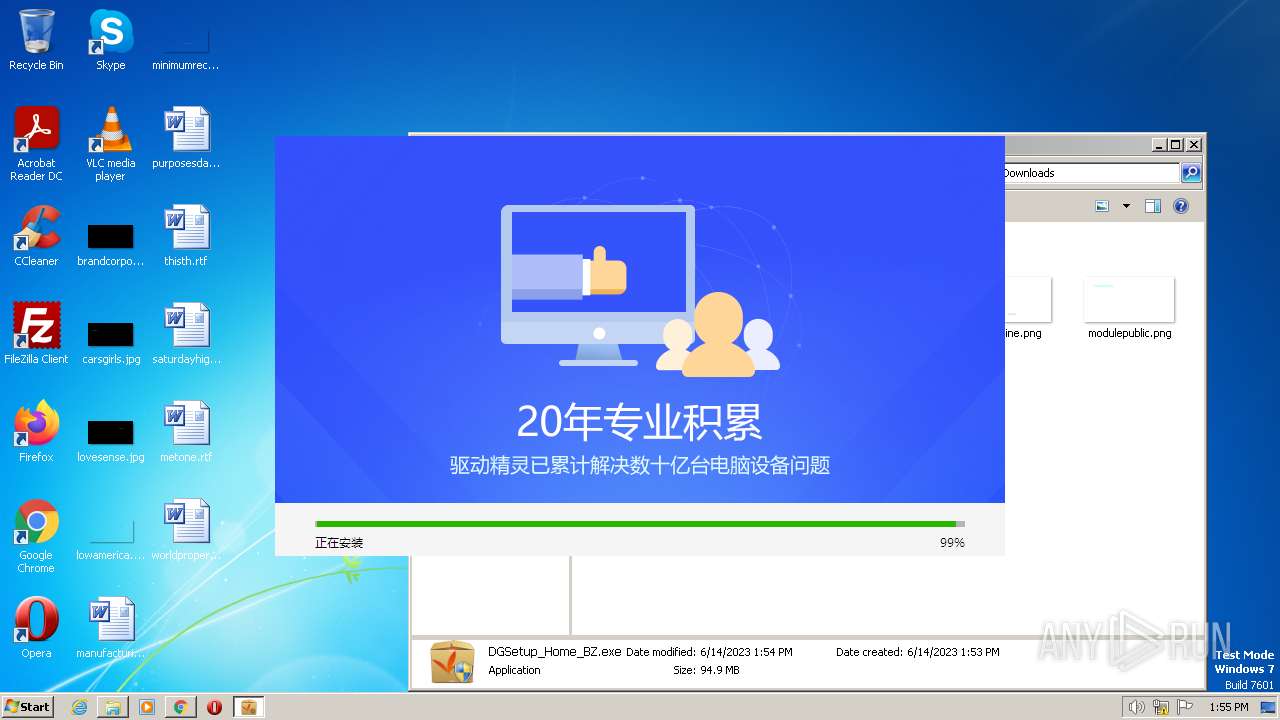Select minimumrec desktop file
Image resolution: width=1280 pixels, height=720 pixels.
tap(186, 48)
